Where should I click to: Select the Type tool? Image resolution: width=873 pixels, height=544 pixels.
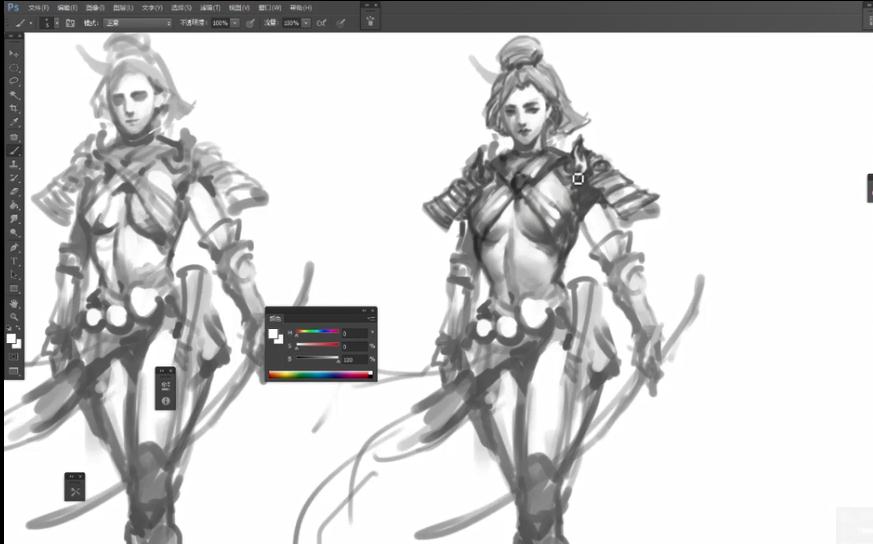point(14,261)
